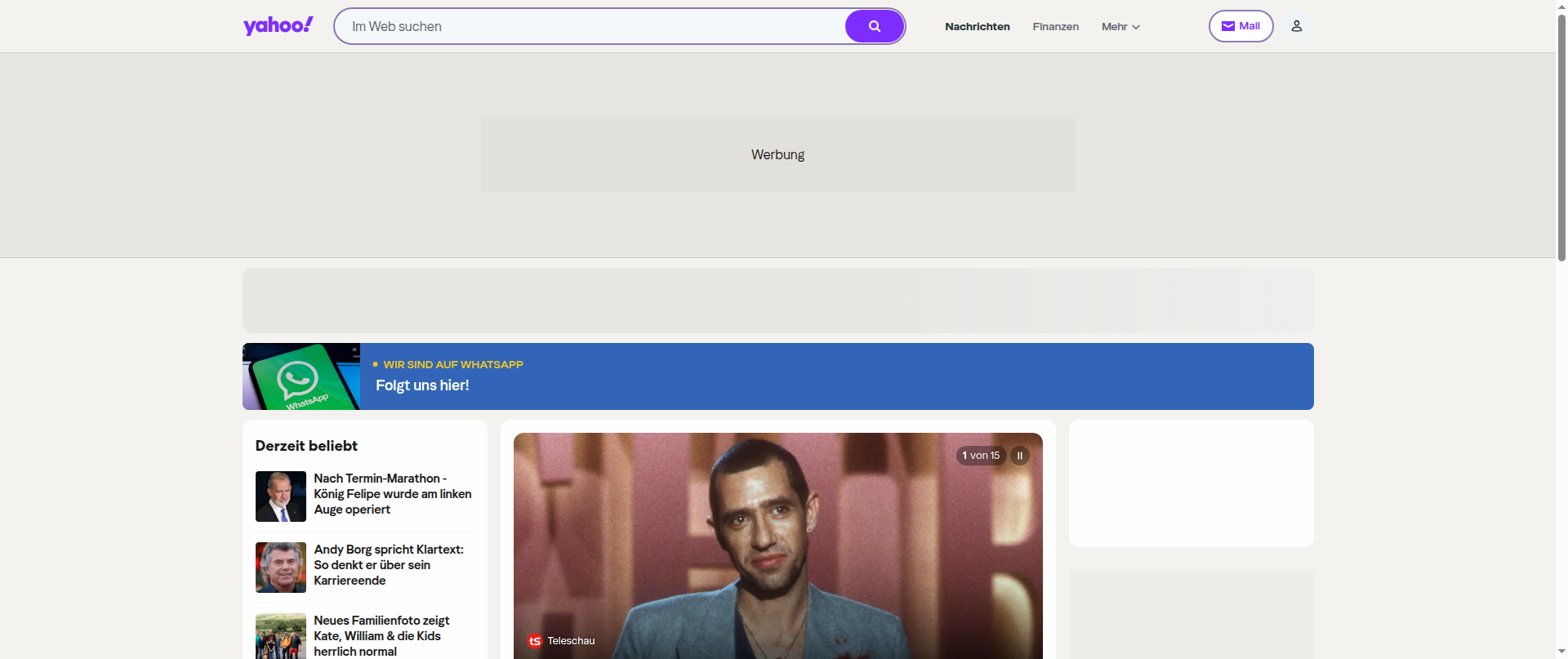The height and width of the screenshot is (659, 1568).
Task: Open the WhatsApp banner thumbnail image
Action: tap(301, 376)
